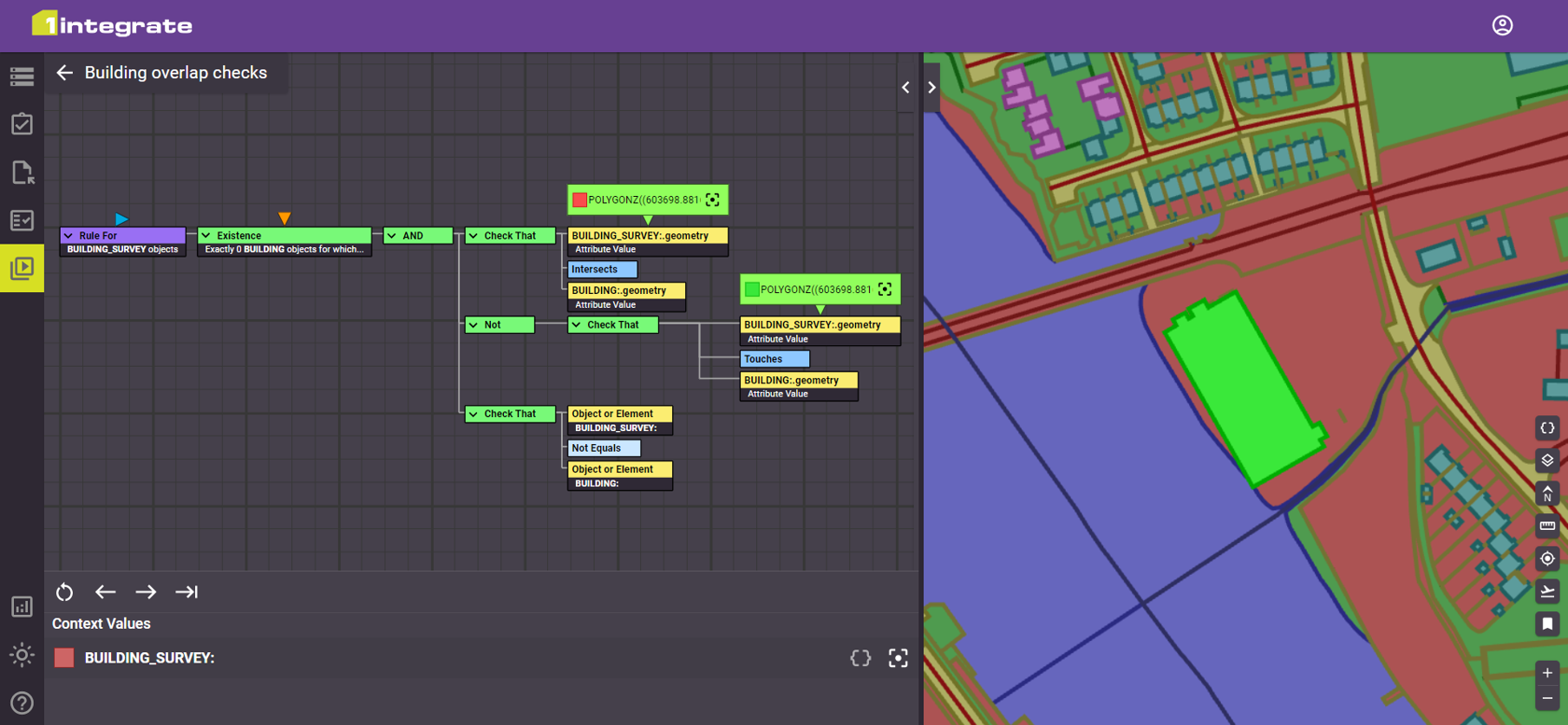
Task: Skip to end of rule execution
Action: [x=187, y=593]
